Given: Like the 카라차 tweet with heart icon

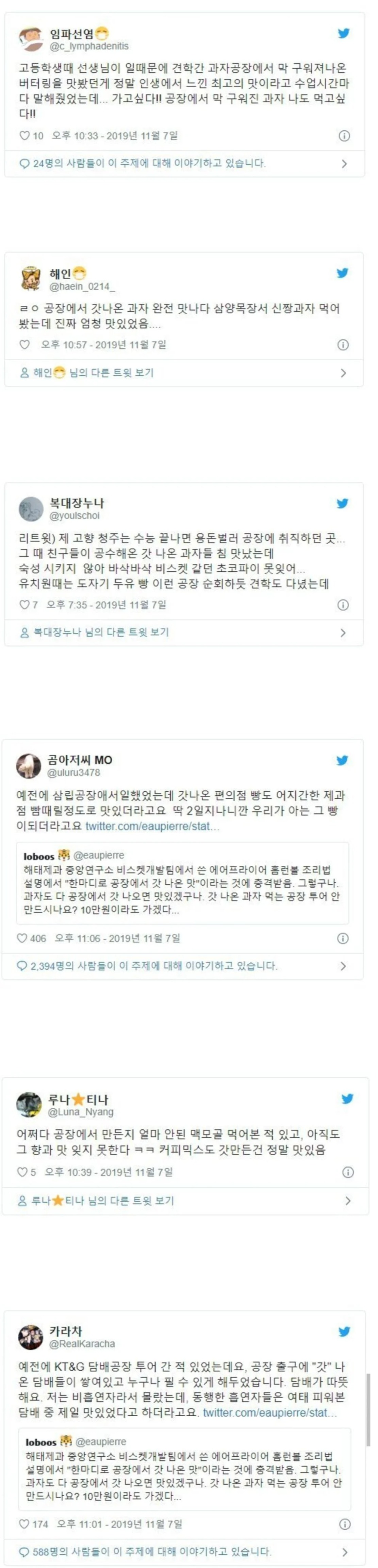Looking at the screenshot, I should point(24,1524).
